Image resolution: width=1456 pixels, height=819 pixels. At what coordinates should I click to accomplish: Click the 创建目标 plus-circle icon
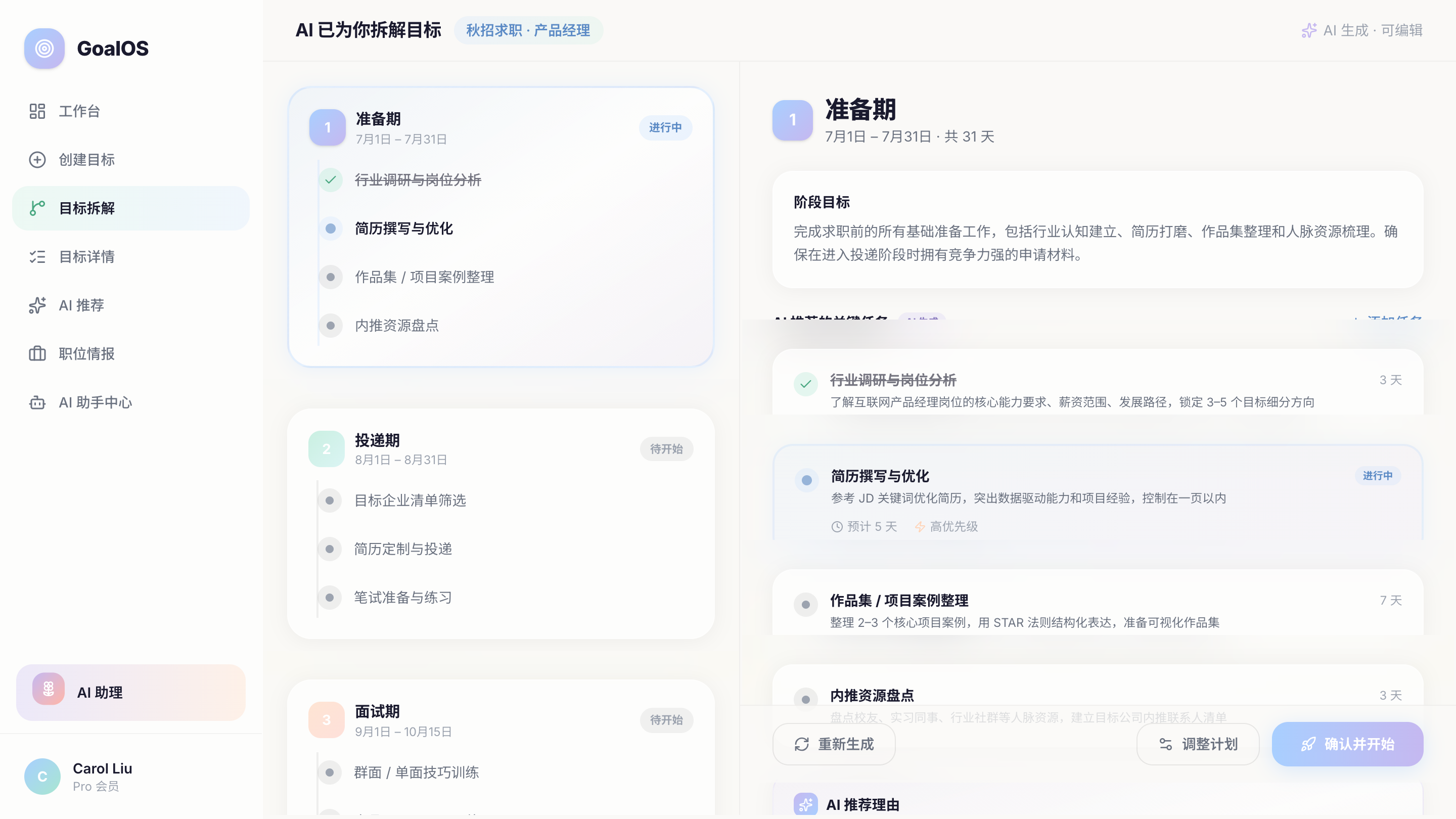(x=37, y=160)
